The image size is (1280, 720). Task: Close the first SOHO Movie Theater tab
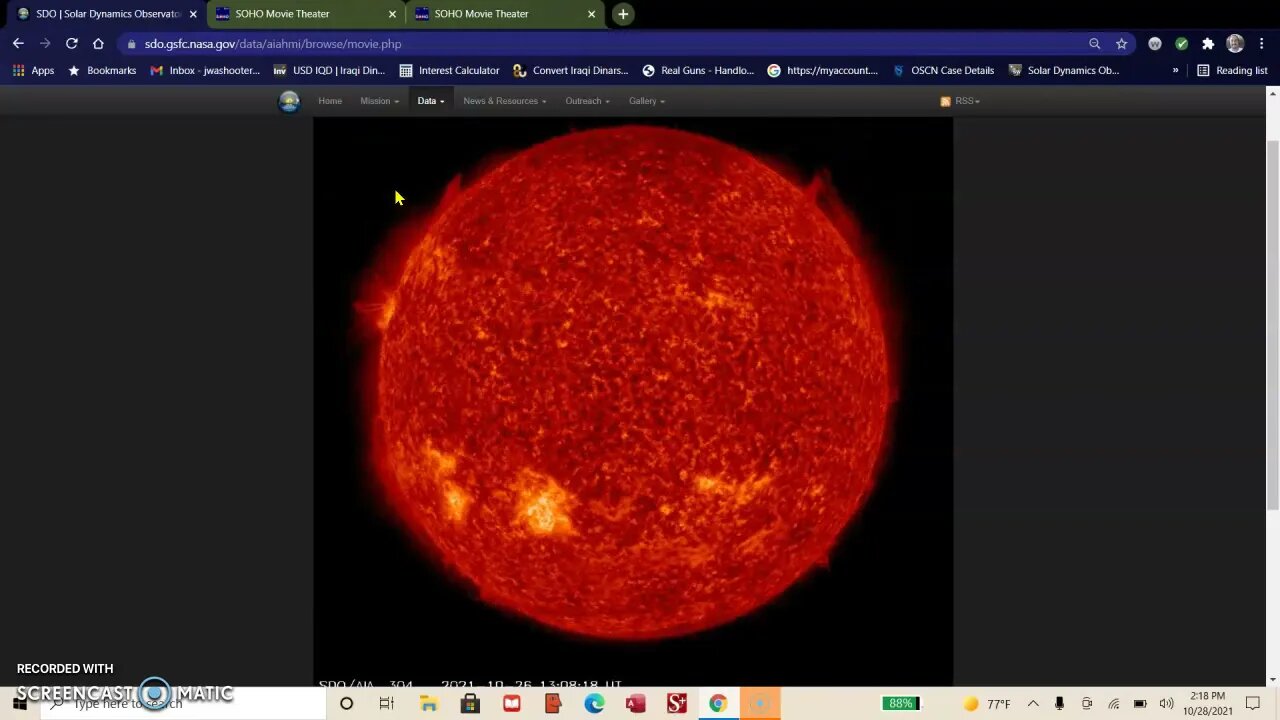tap(392, 14)
